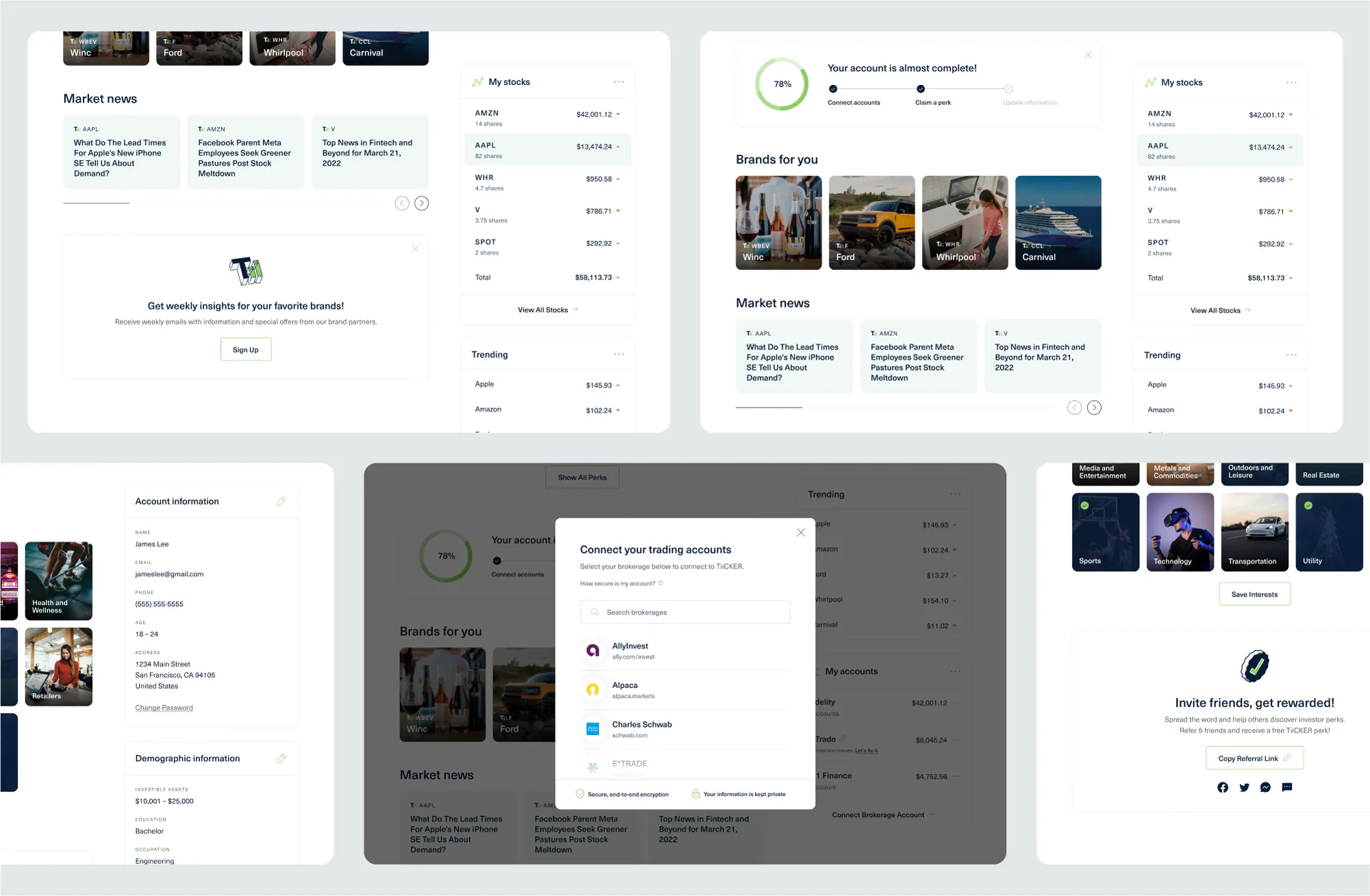Click the Messenger share icon
Viewport: 1370px width, 896px height.
click(x=1265, y=787)
